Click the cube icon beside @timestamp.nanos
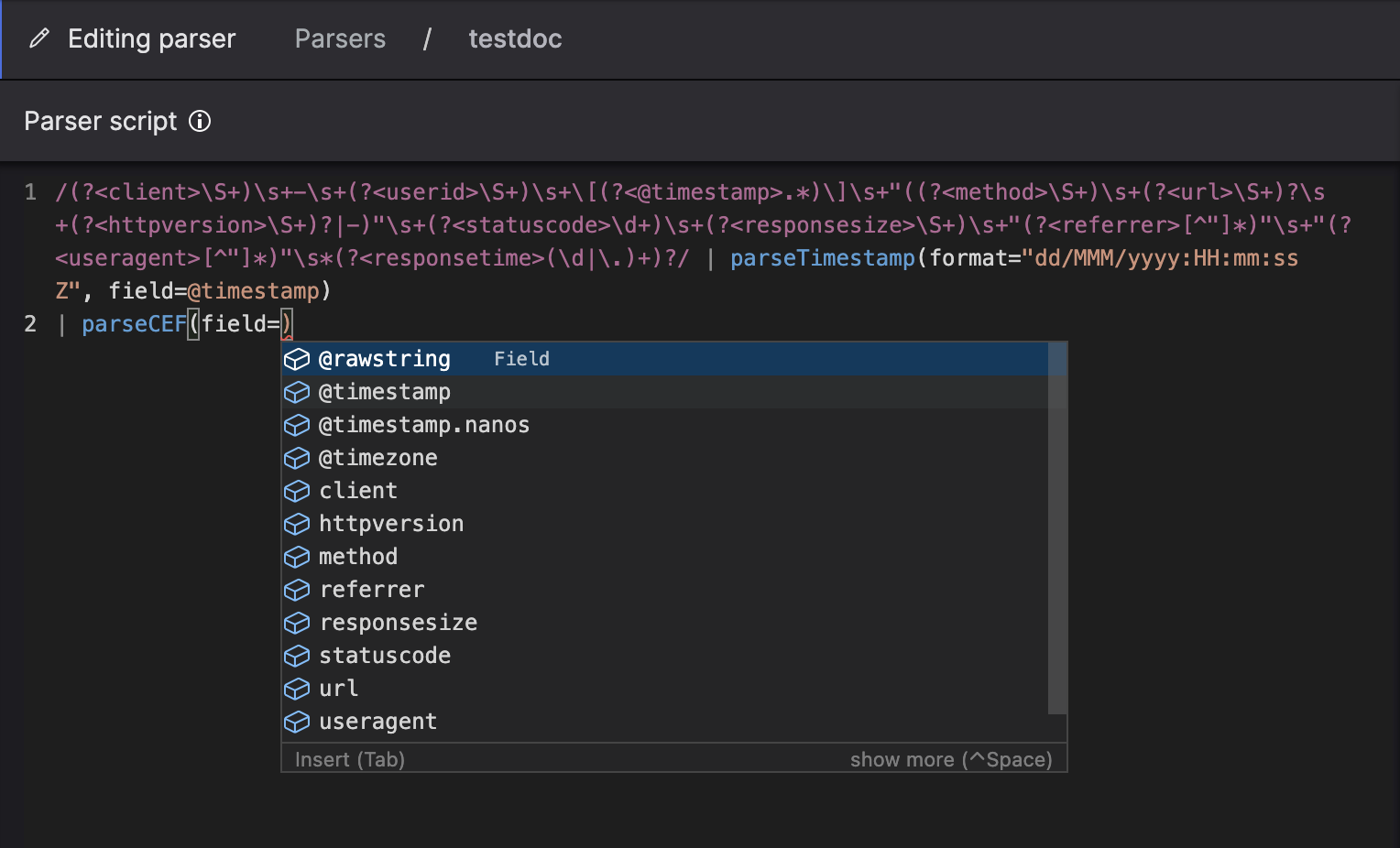 point(297,425)
